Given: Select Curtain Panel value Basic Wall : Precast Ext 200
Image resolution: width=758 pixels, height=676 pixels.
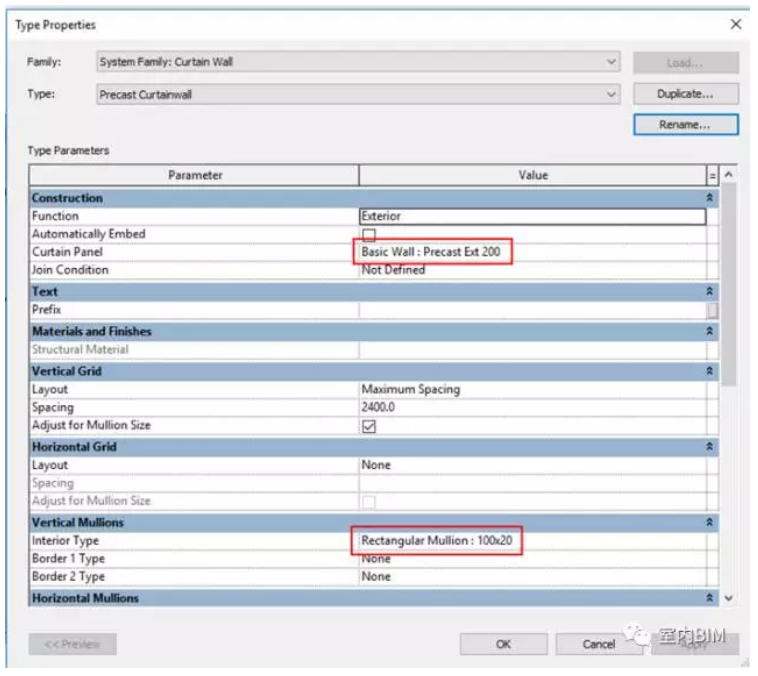Looking at the screenshot, I should 533,252.
